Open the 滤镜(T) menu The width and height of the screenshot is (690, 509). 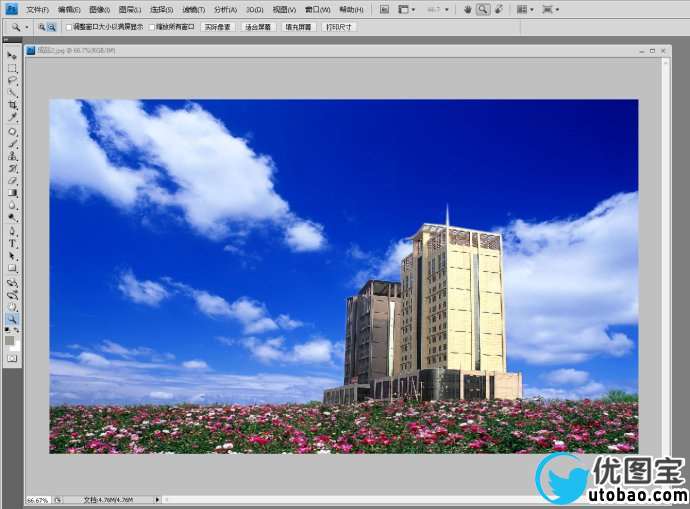(x=194, y=10)
